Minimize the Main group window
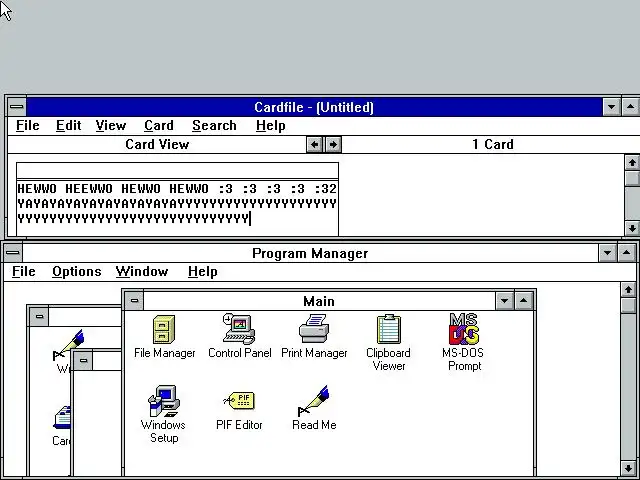Image resolution: width=640 pixels, height=480 pixels. (505, 301)
